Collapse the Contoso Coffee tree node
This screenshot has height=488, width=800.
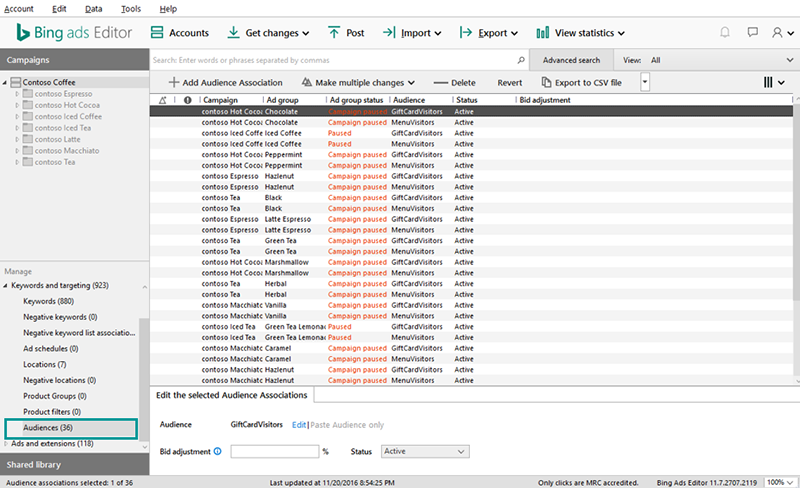point(5,82)
